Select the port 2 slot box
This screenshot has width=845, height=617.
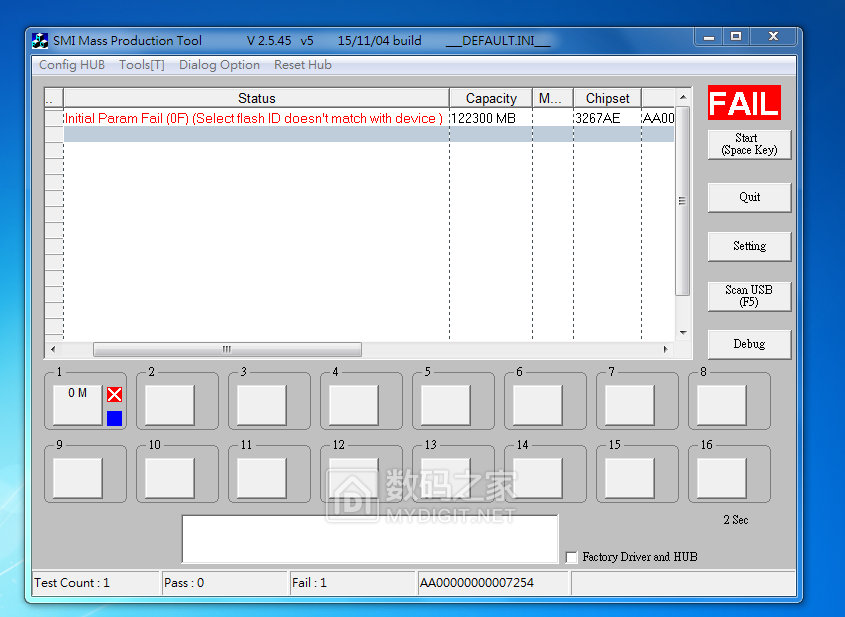pyautogui.click(x=169, y=404)
